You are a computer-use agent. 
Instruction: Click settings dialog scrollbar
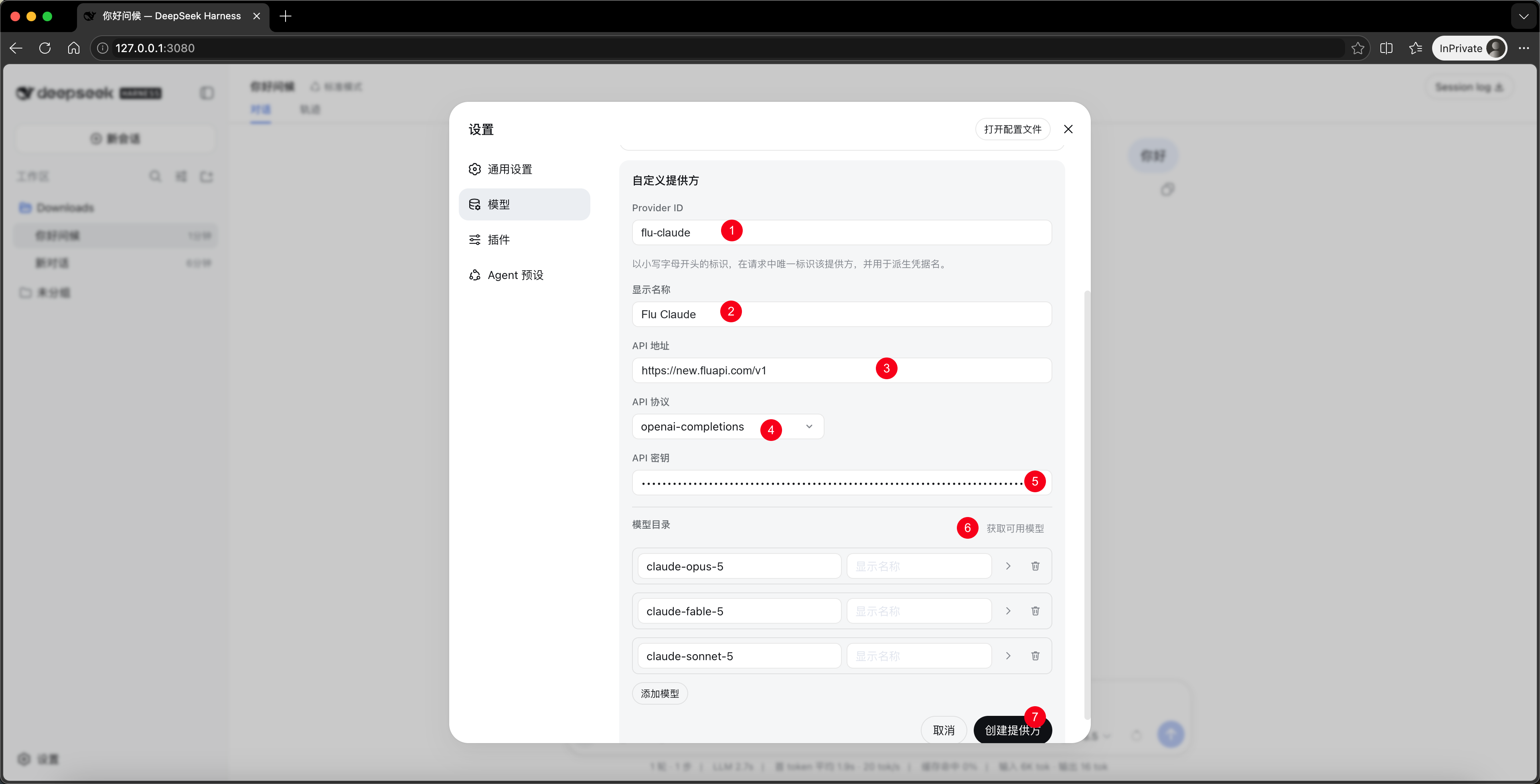(1087, 505)
